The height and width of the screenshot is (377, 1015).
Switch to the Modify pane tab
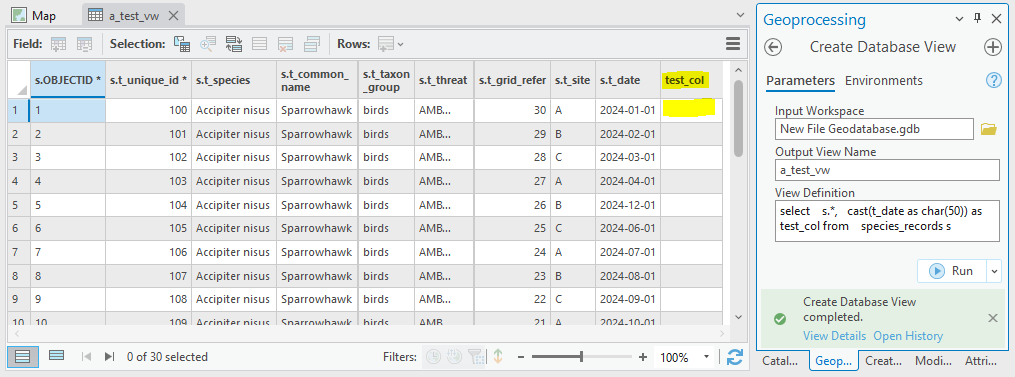(x=933, y=361)
